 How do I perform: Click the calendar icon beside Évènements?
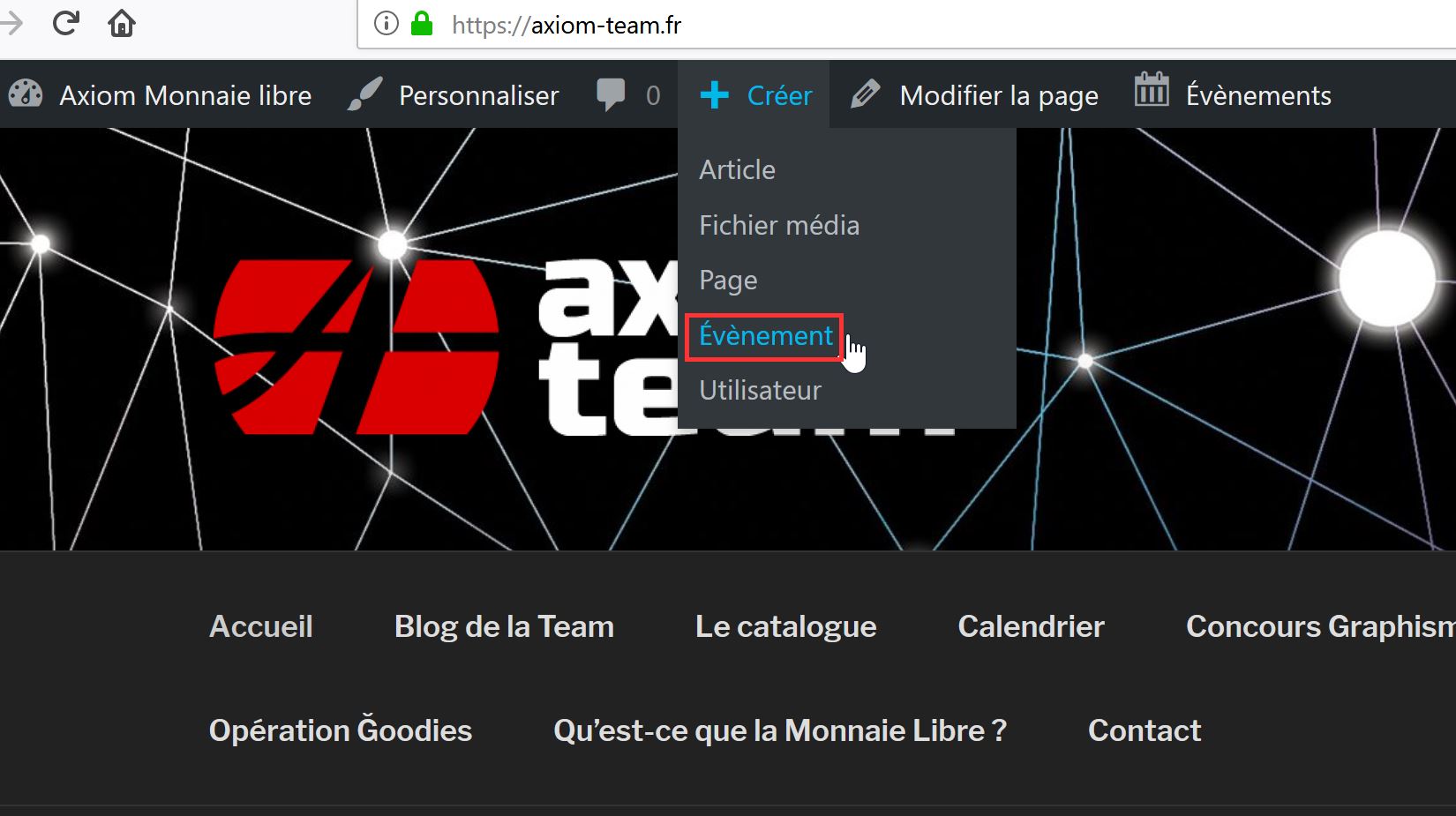(x=1152, y=91)
